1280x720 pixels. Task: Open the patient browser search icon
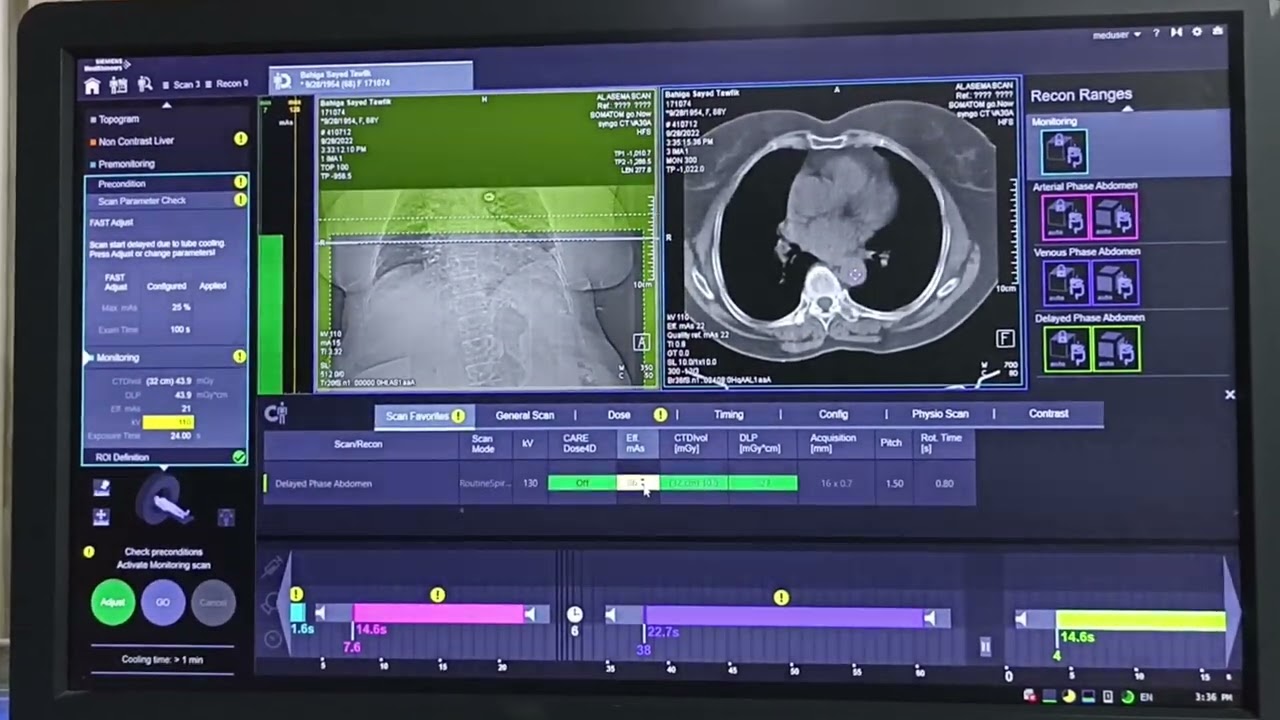click(x=145, y=86)
